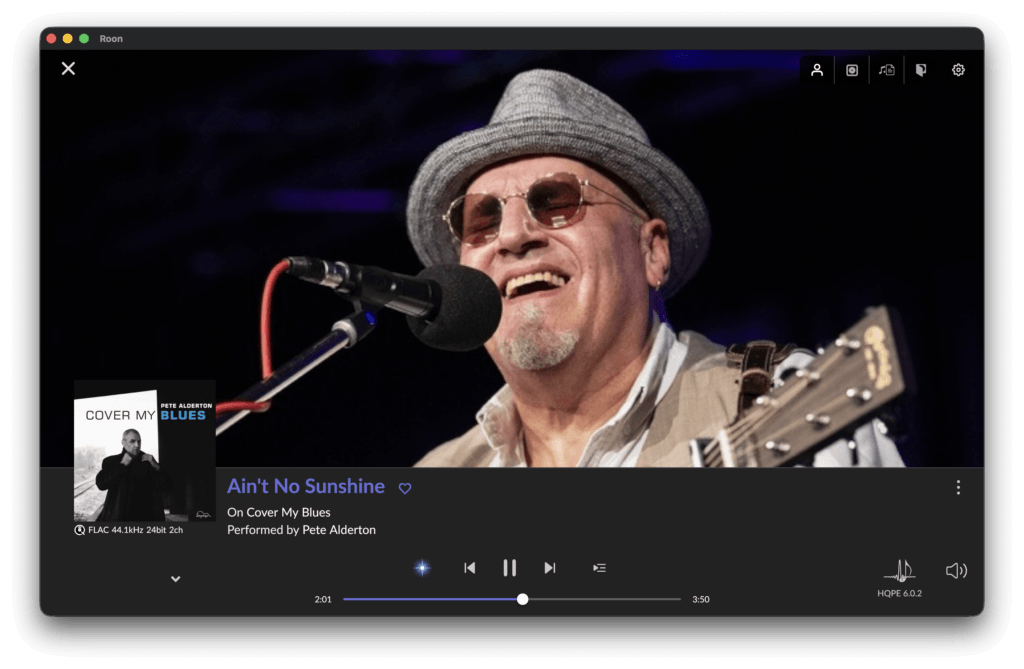Pause the current track
This screenshot has width=1024, height=669.
click(509, 568)
